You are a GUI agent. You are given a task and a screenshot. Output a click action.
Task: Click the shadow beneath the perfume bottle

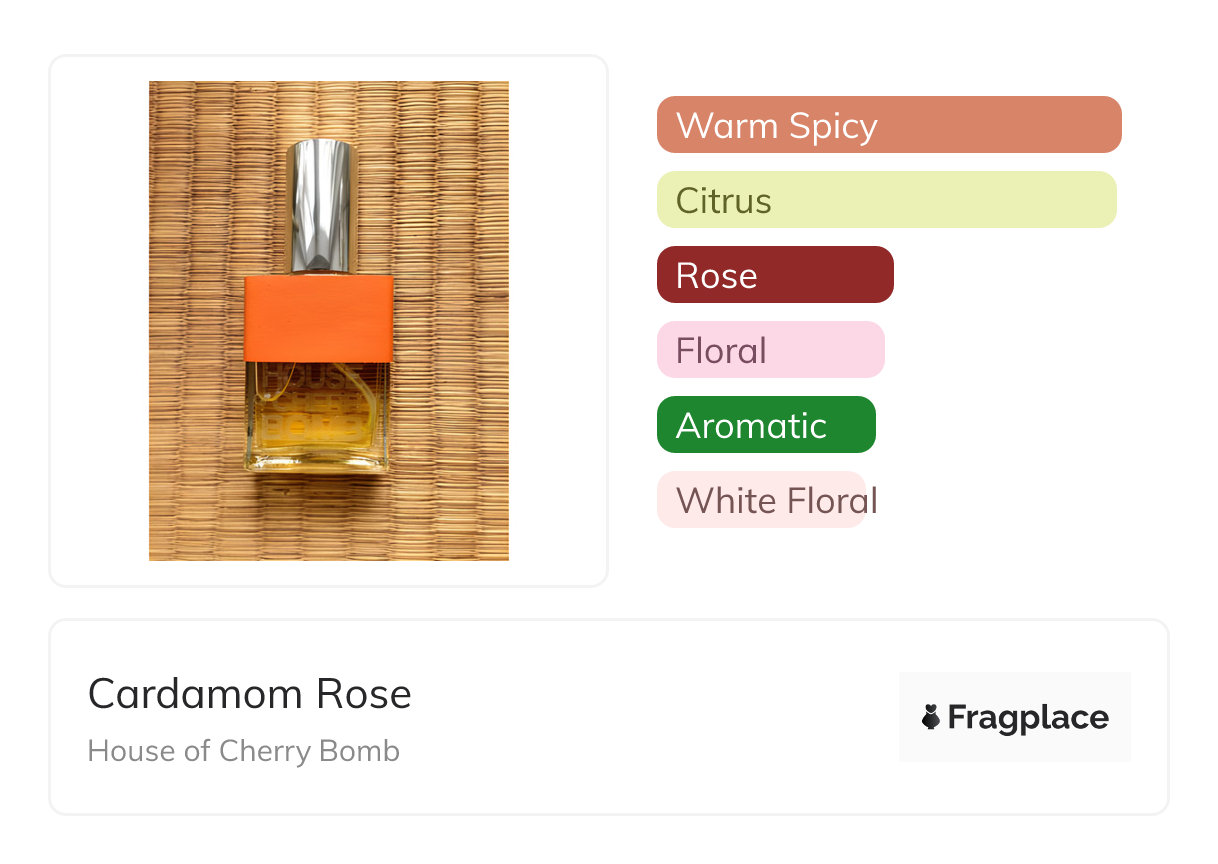(318, 480)
